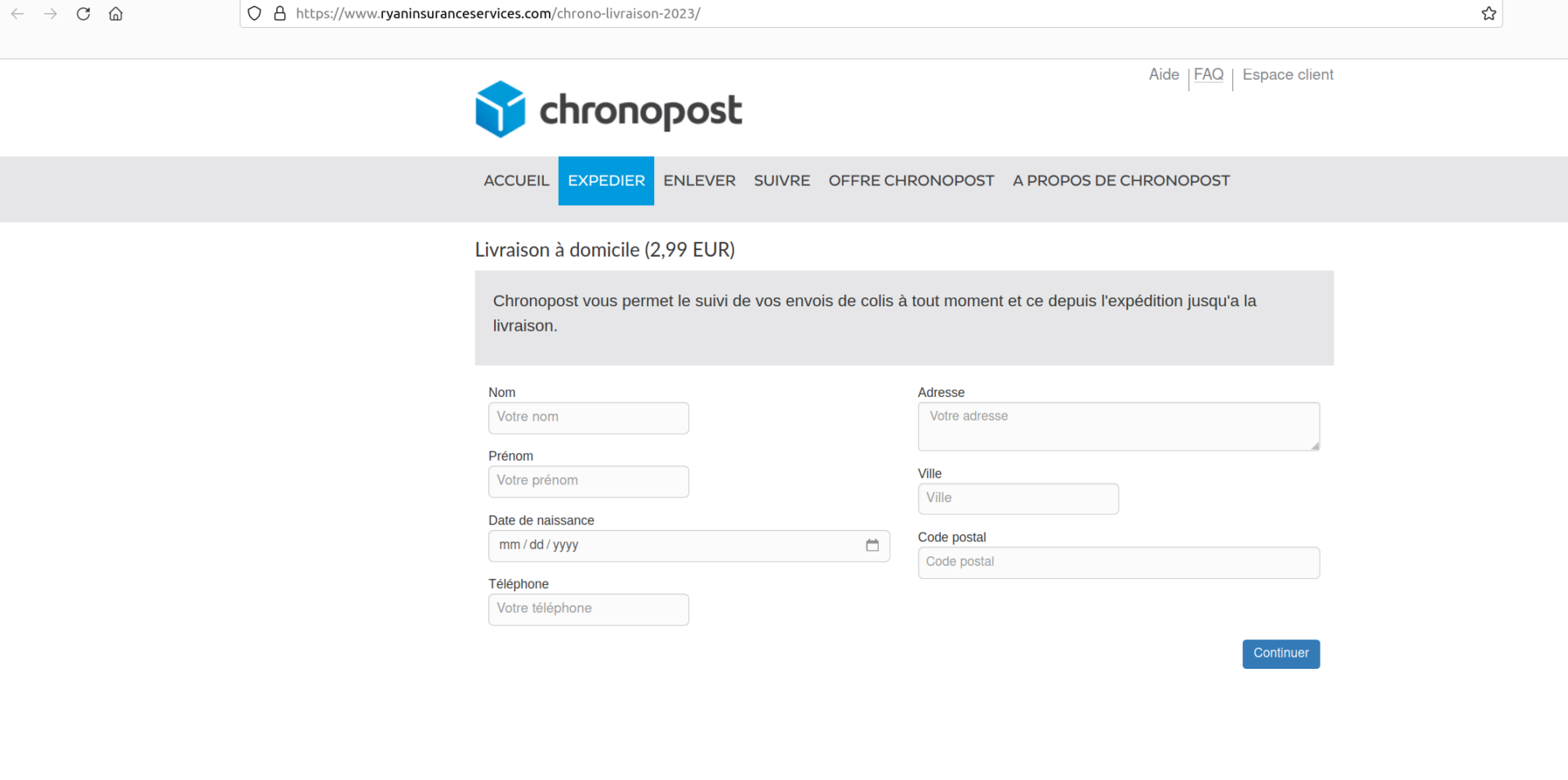
Task: Click the Aide link
Action: [x=1164, y=74]
